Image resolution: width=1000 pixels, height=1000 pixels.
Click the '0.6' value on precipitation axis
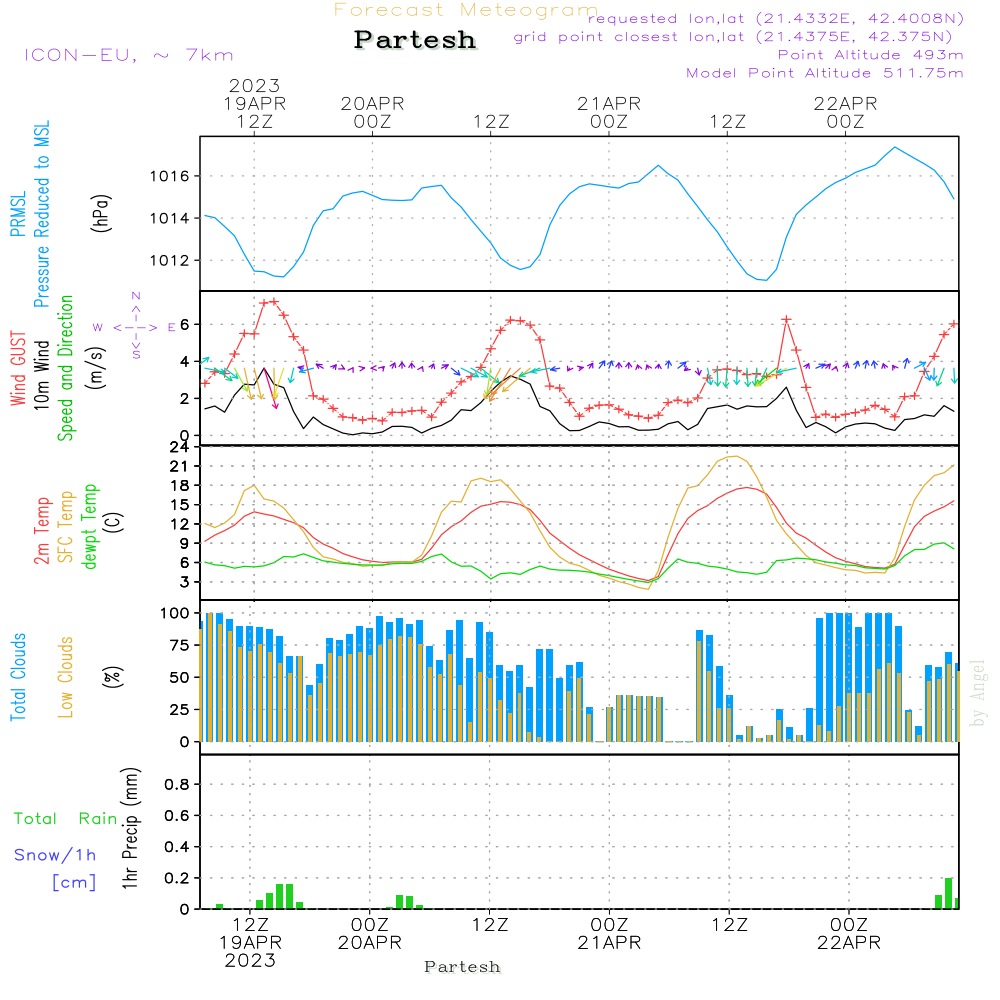177,816
